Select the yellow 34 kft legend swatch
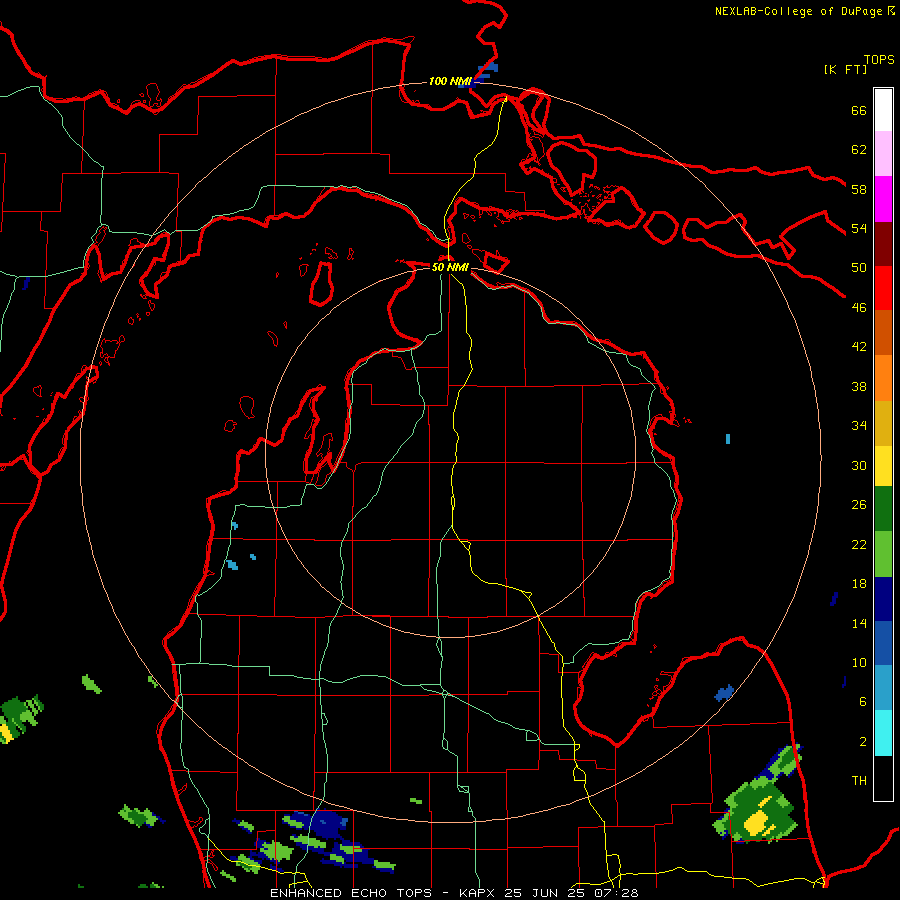The width and height of the screenshot is (900, 900). [x=883, y=466]
